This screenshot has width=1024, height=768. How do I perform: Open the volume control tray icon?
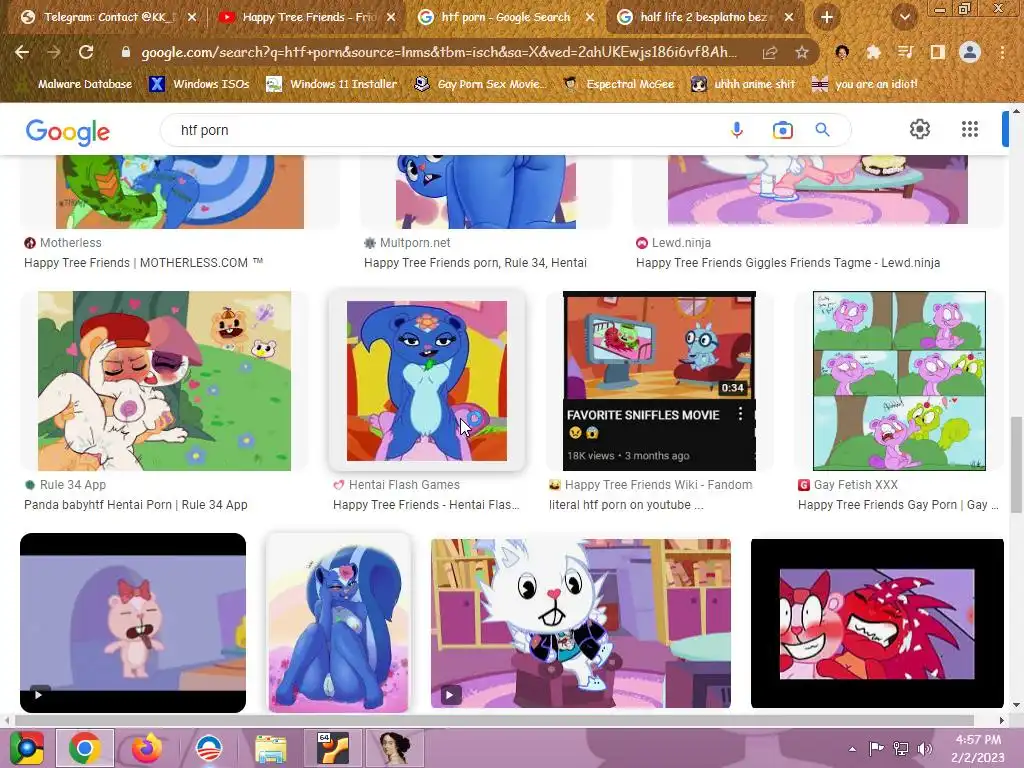925,748
